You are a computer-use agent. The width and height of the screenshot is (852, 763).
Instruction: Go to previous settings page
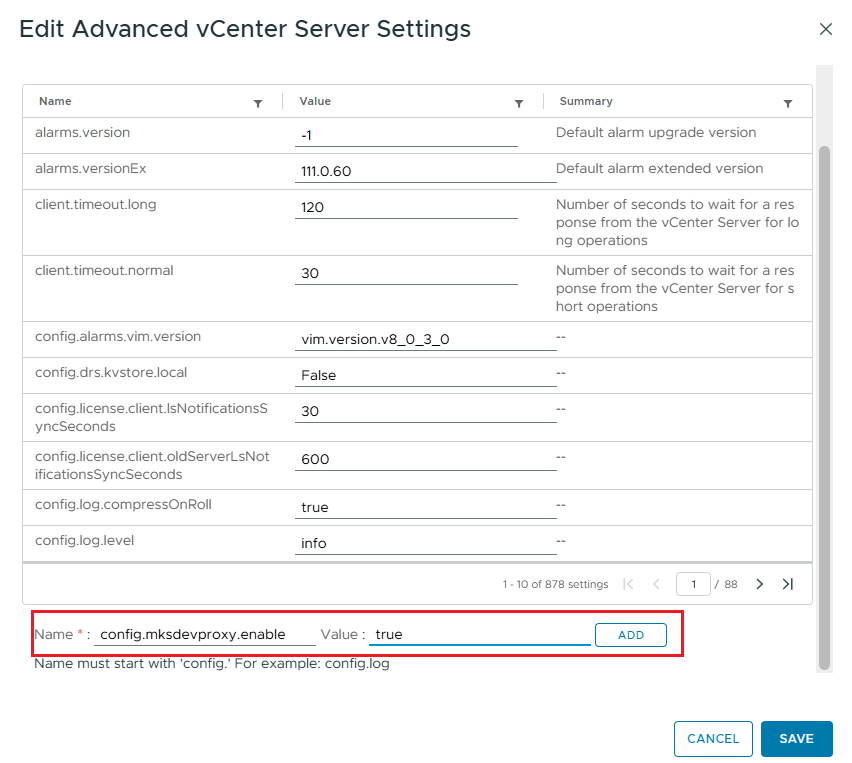click(656, 584)
